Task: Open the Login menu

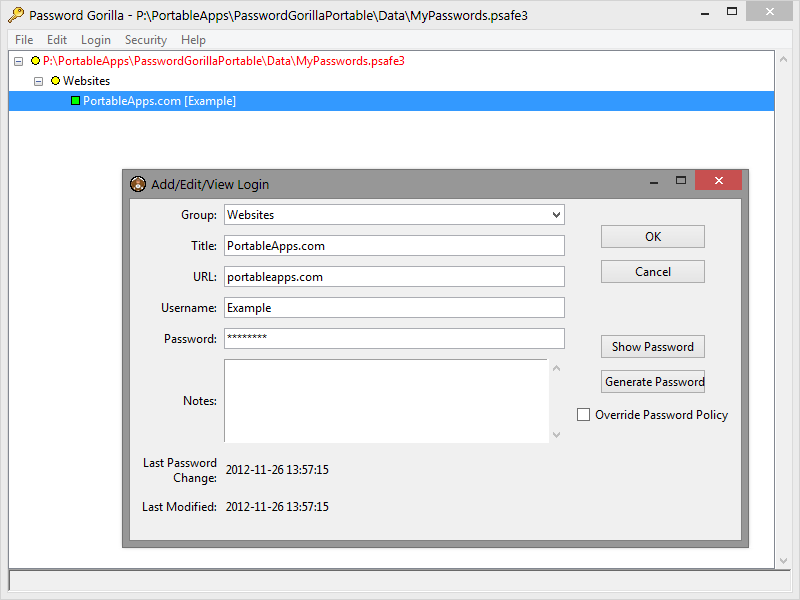Action: 96,40
